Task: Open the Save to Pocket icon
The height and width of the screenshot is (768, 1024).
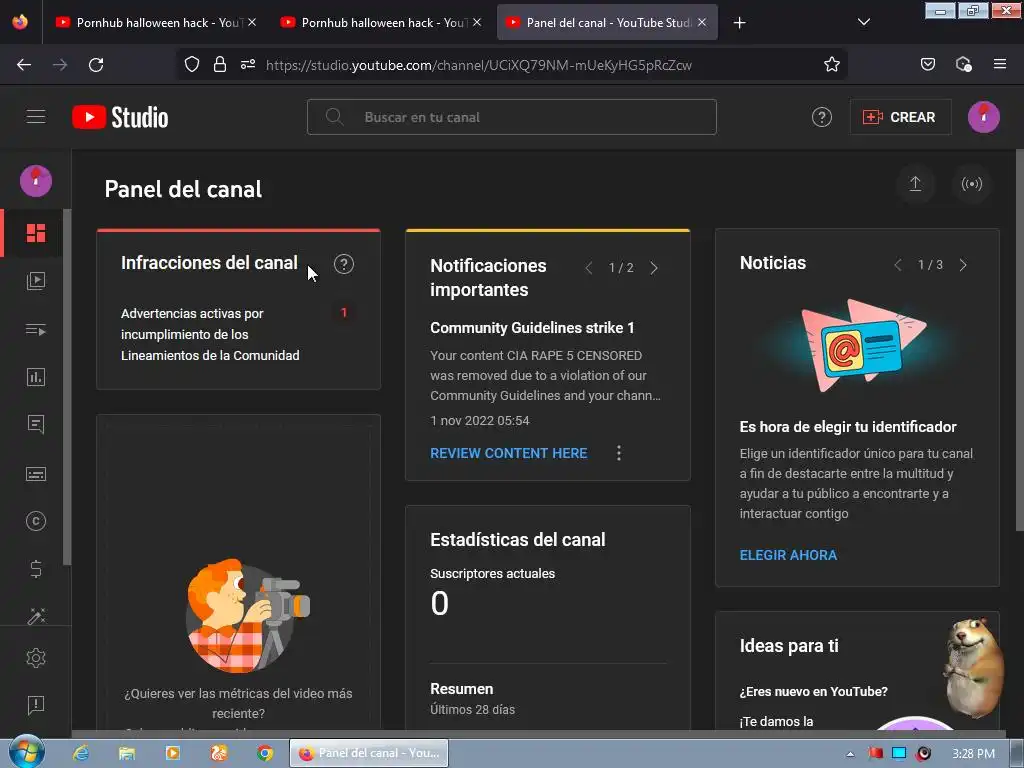Action: (x=927, y=65)
